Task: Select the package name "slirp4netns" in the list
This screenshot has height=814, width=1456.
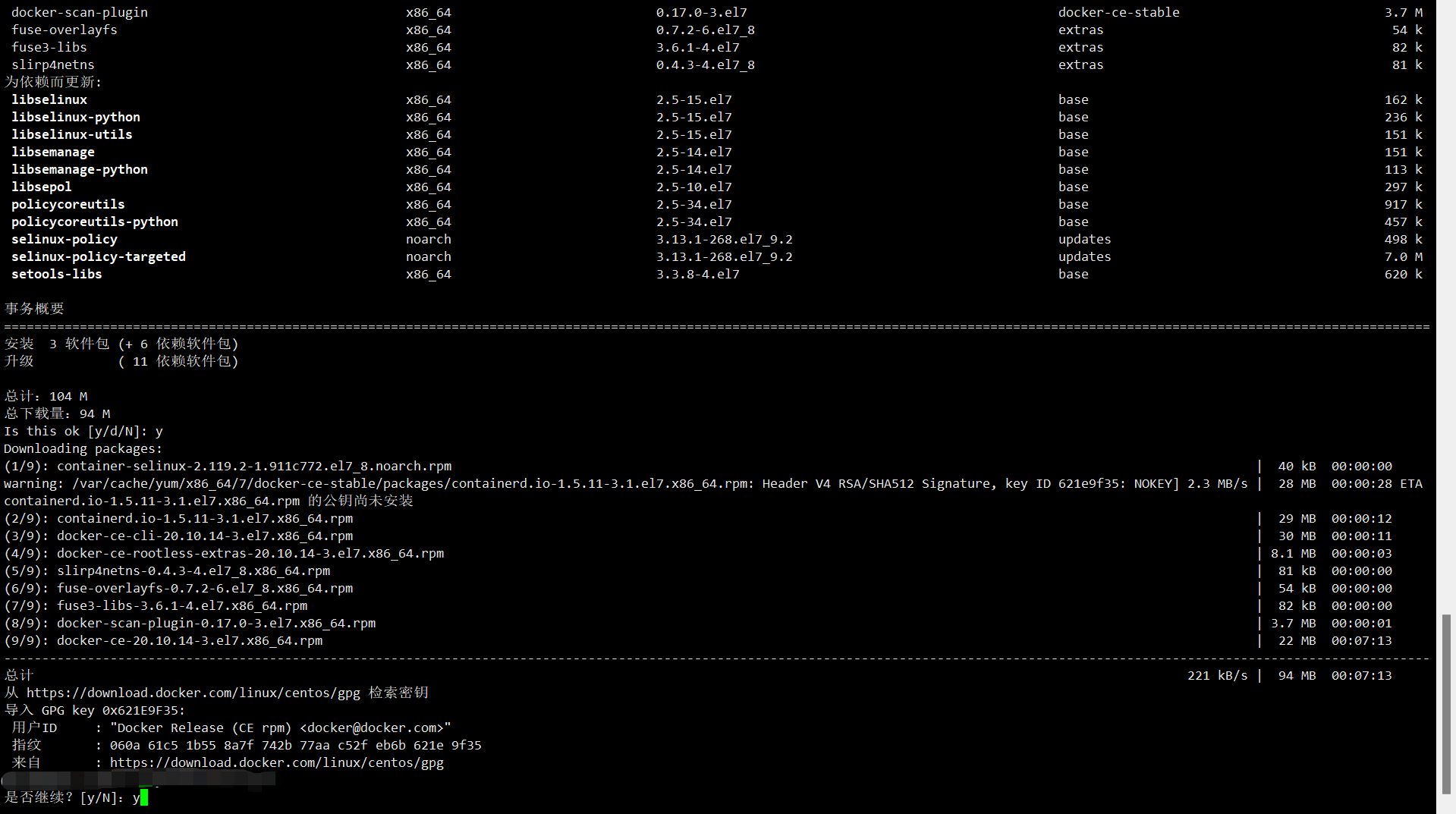Action: pos(53,64)
